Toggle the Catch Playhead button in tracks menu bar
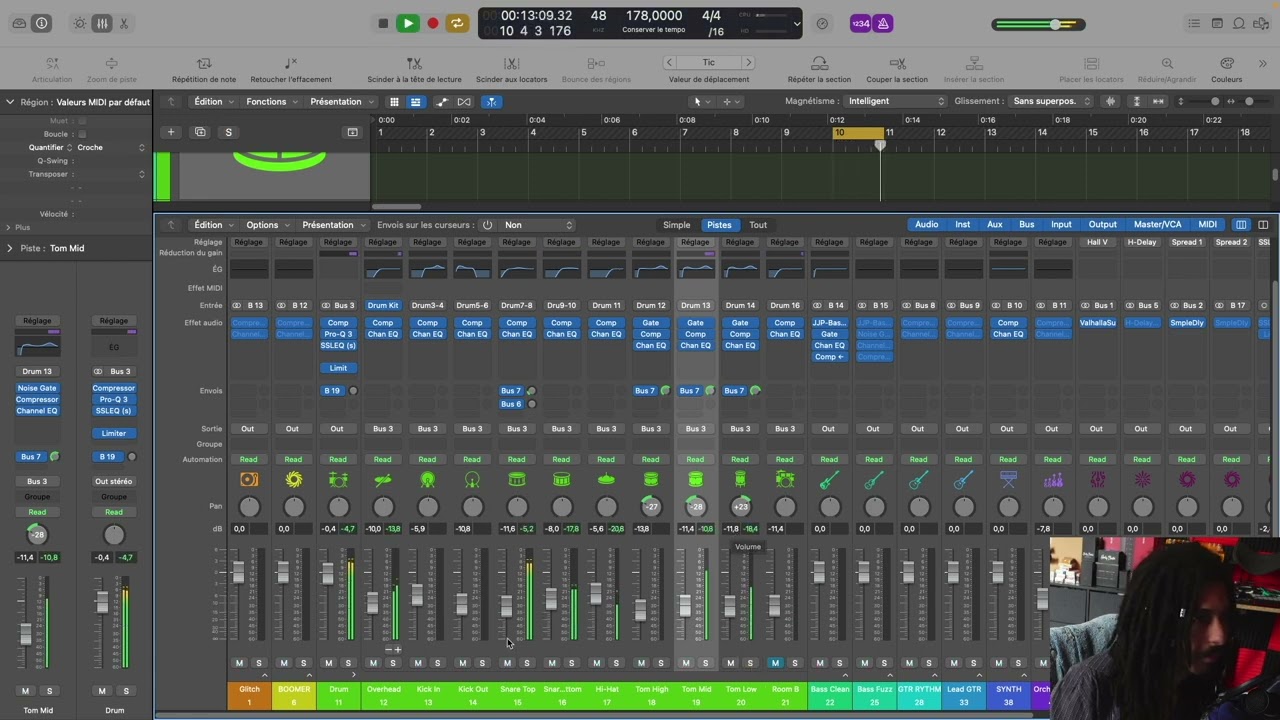 point(490,102)
